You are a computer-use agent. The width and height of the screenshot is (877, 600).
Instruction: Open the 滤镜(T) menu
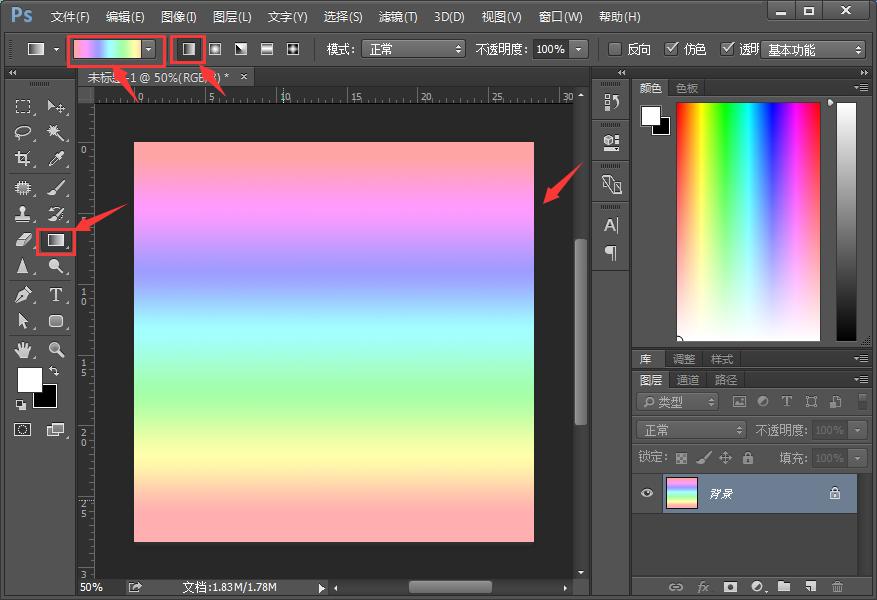pos(398,17)
